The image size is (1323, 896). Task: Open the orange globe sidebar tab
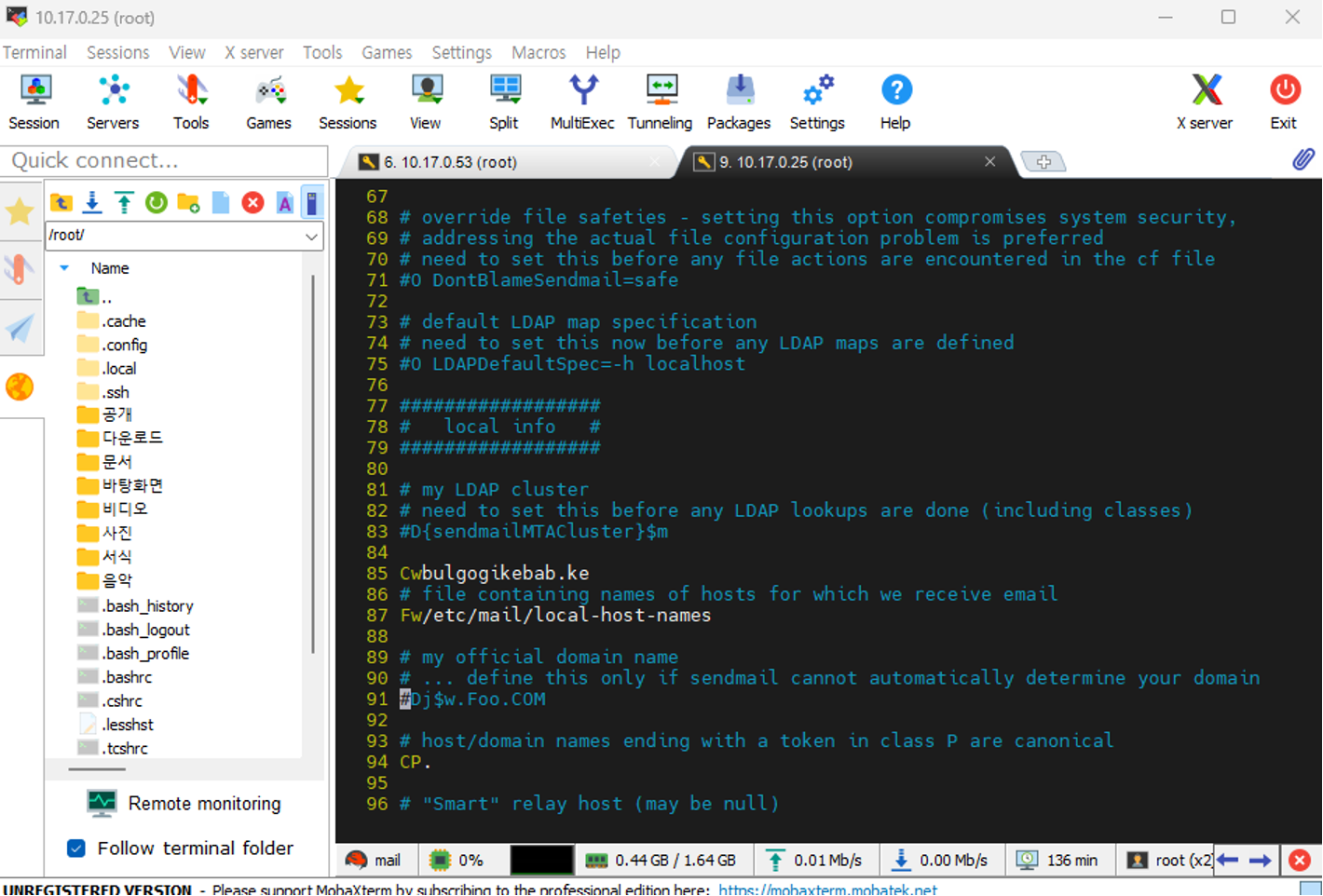(x=20, y=387)
